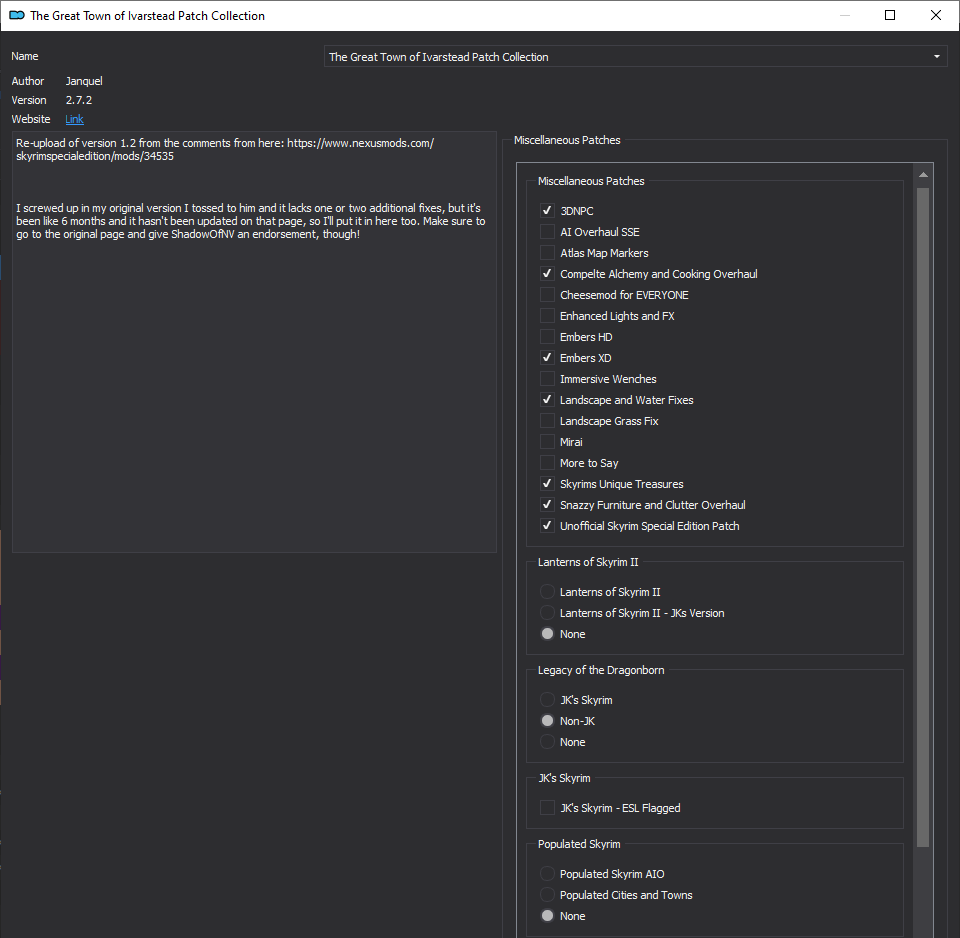This screenshot has width=960, height=938.
Task: Uncheck Compelte Alchemy and Cooking Overhaul
Action: [547, 274]
